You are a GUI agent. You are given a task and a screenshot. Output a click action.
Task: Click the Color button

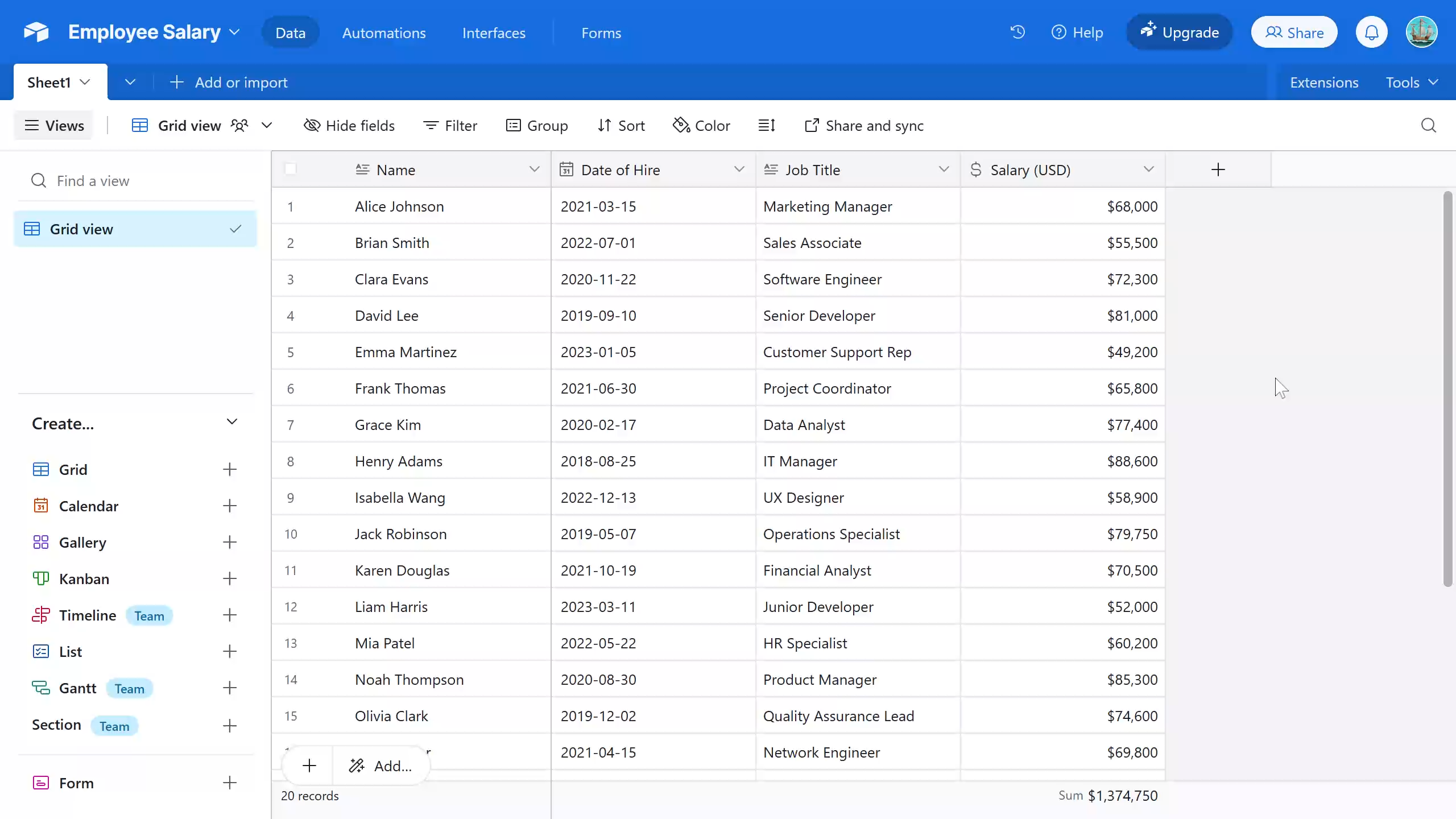coord(701,126)
